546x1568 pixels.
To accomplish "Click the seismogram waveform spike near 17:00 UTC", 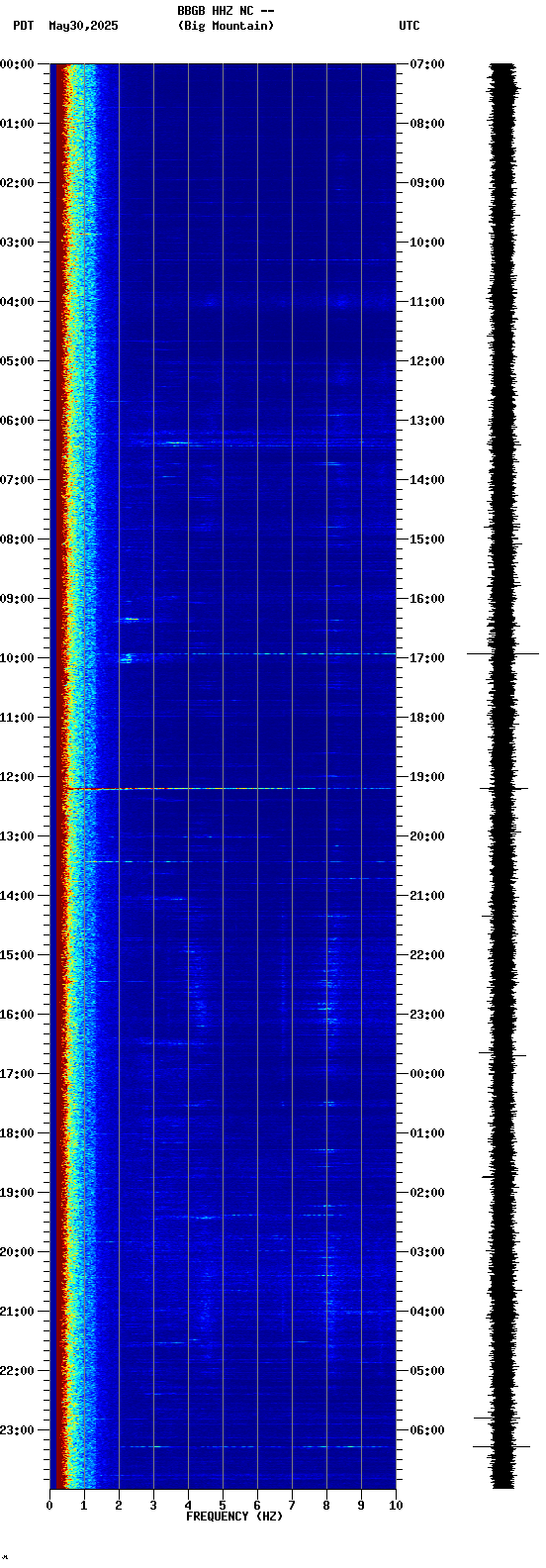I will (x=502, y=653).
